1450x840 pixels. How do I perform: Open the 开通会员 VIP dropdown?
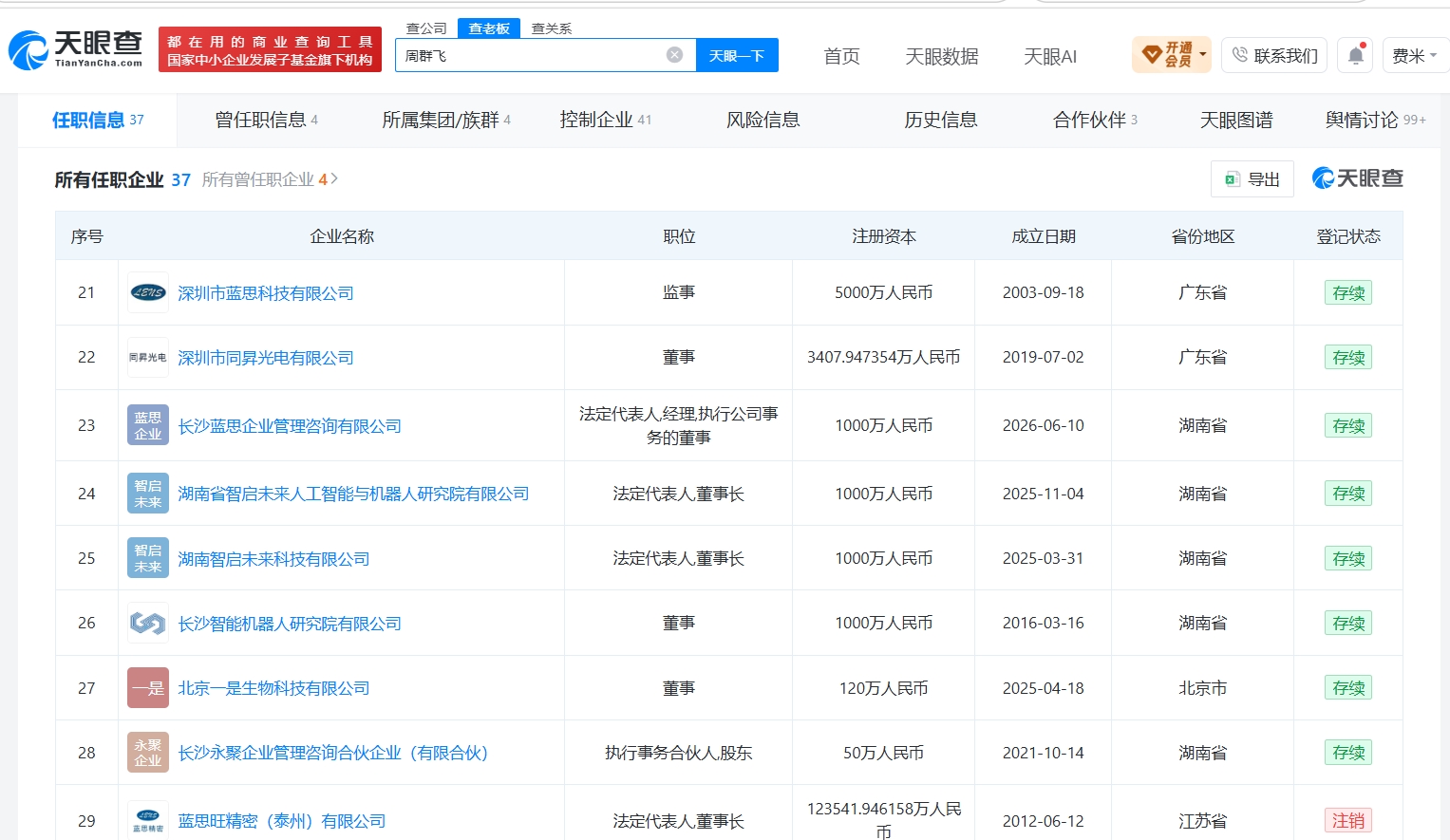(1172, 55)
